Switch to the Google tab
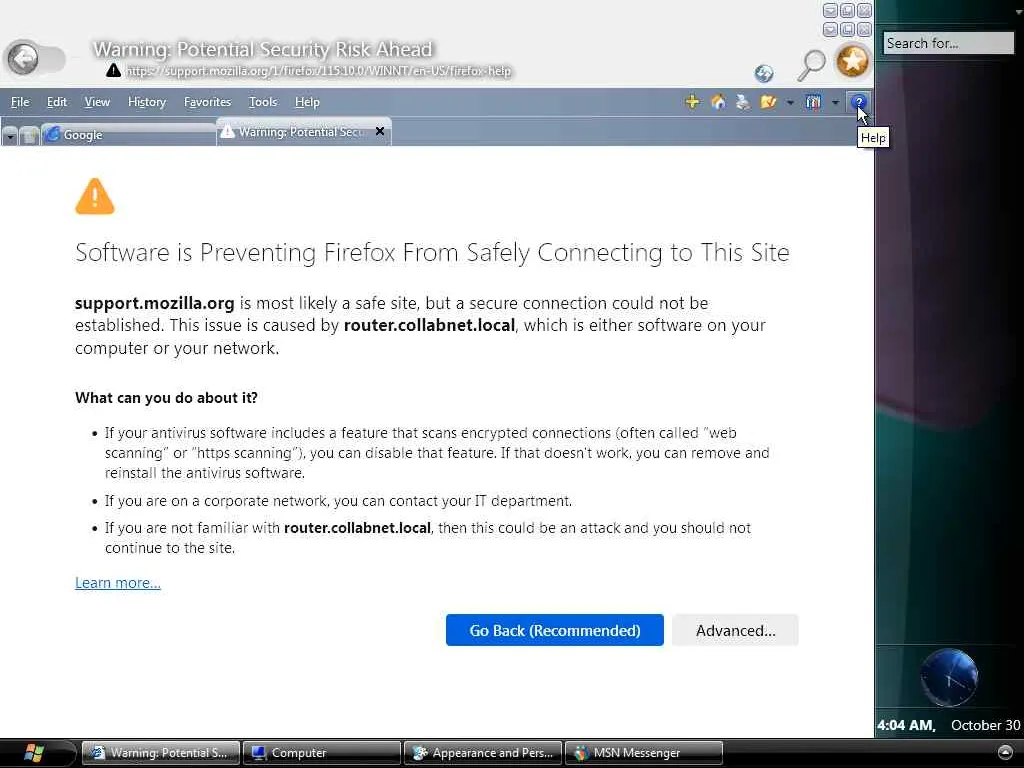The width and height of the screenshot is (1024, 768). pos(128,135)
